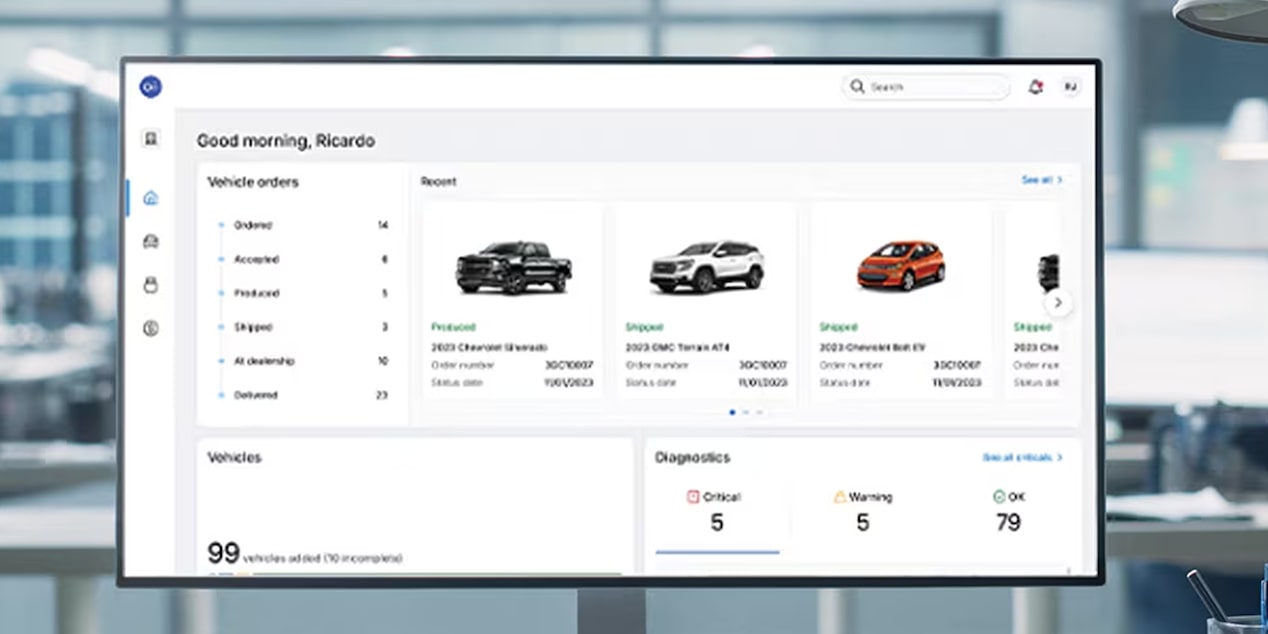The width and height of the screenshot is (1268, 634).
Task: Click into the Search field
Action: coord(926,87)
